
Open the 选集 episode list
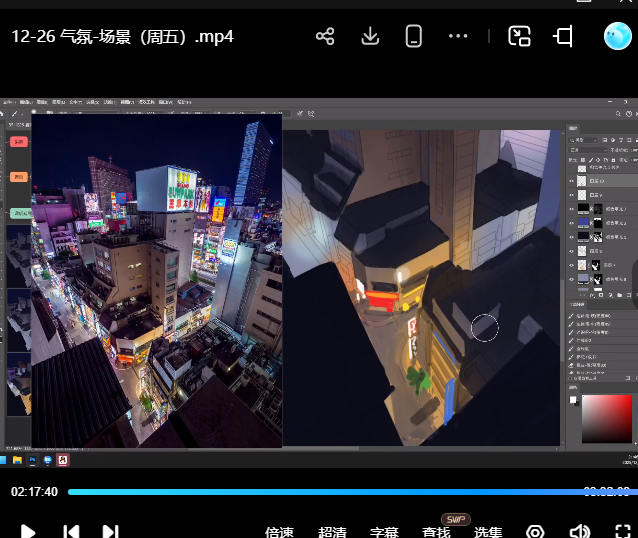tap(488, 532)
